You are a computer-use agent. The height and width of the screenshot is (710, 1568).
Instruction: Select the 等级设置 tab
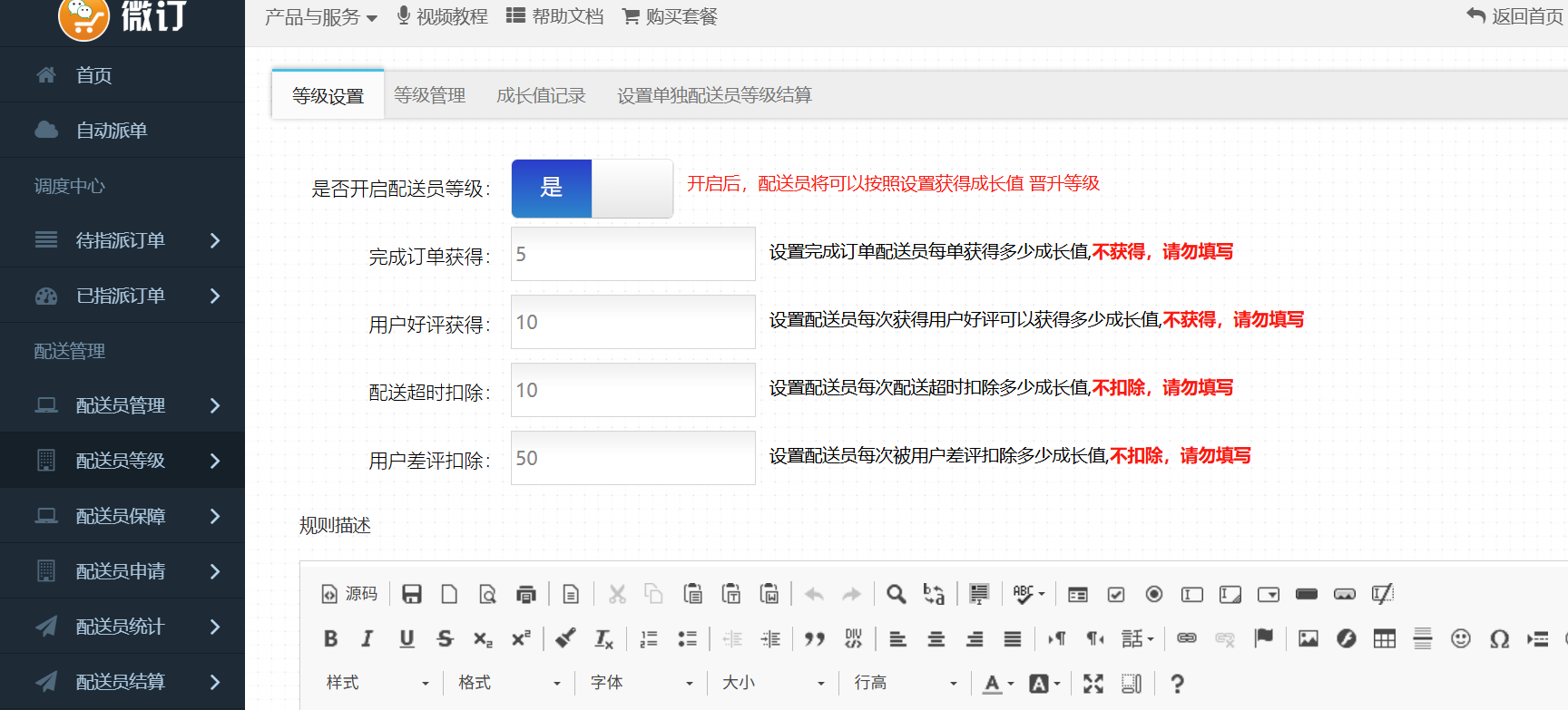tap(328, 95)
